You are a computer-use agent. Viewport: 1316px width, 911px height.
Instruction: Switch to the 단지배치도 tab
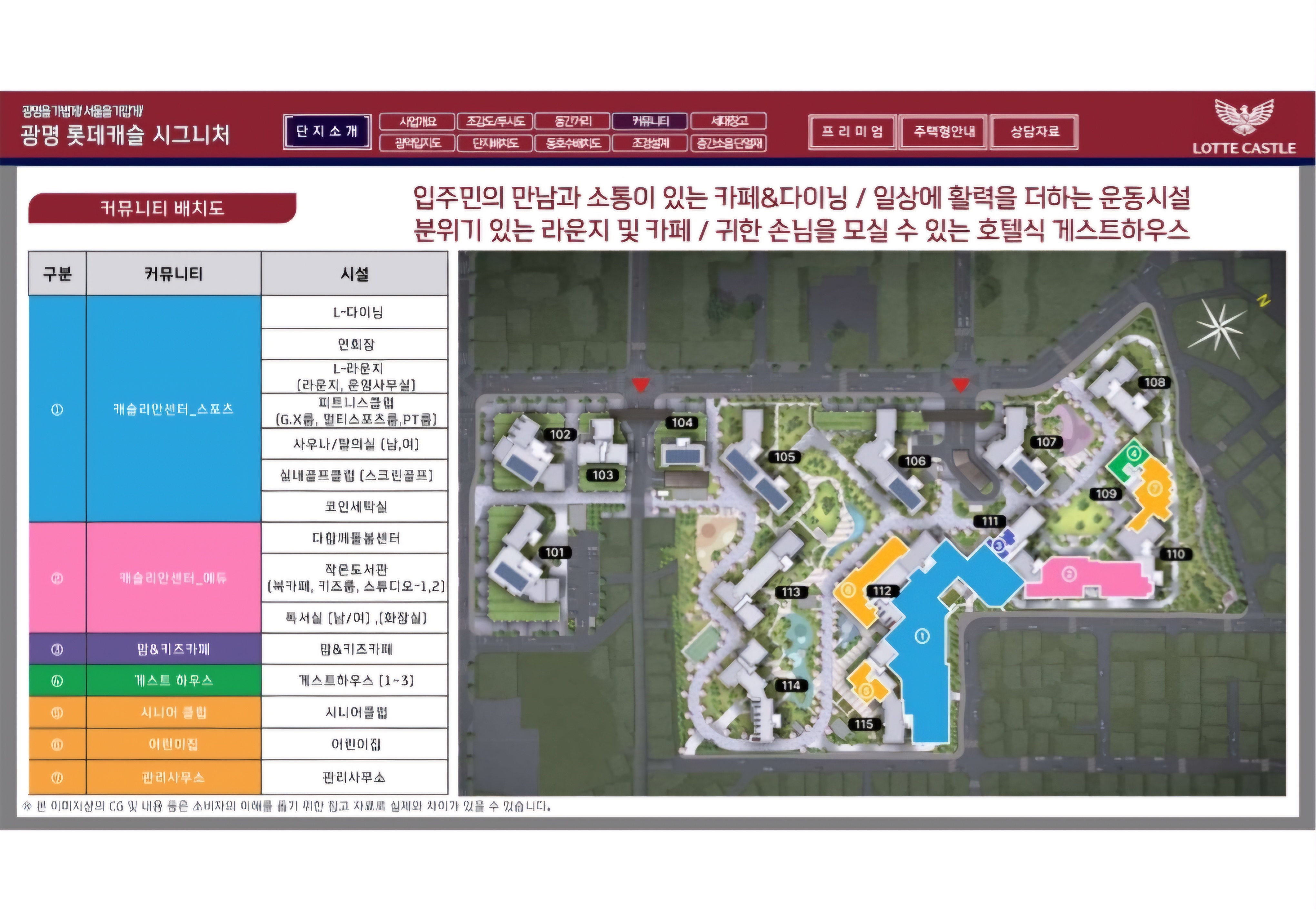495,143
